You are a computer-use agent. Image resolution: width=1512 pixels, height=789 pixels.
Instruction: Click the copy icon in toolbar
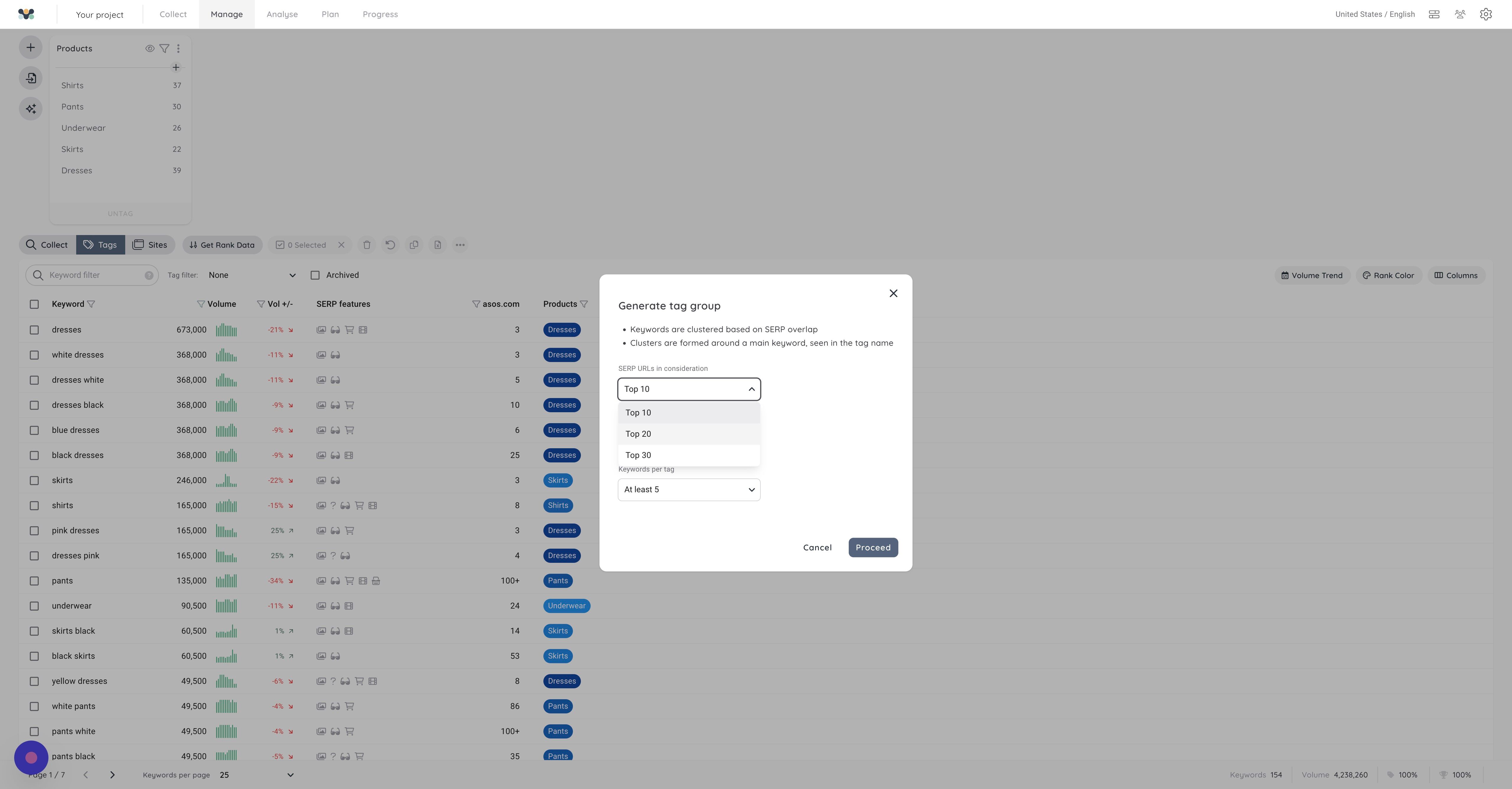414,245
